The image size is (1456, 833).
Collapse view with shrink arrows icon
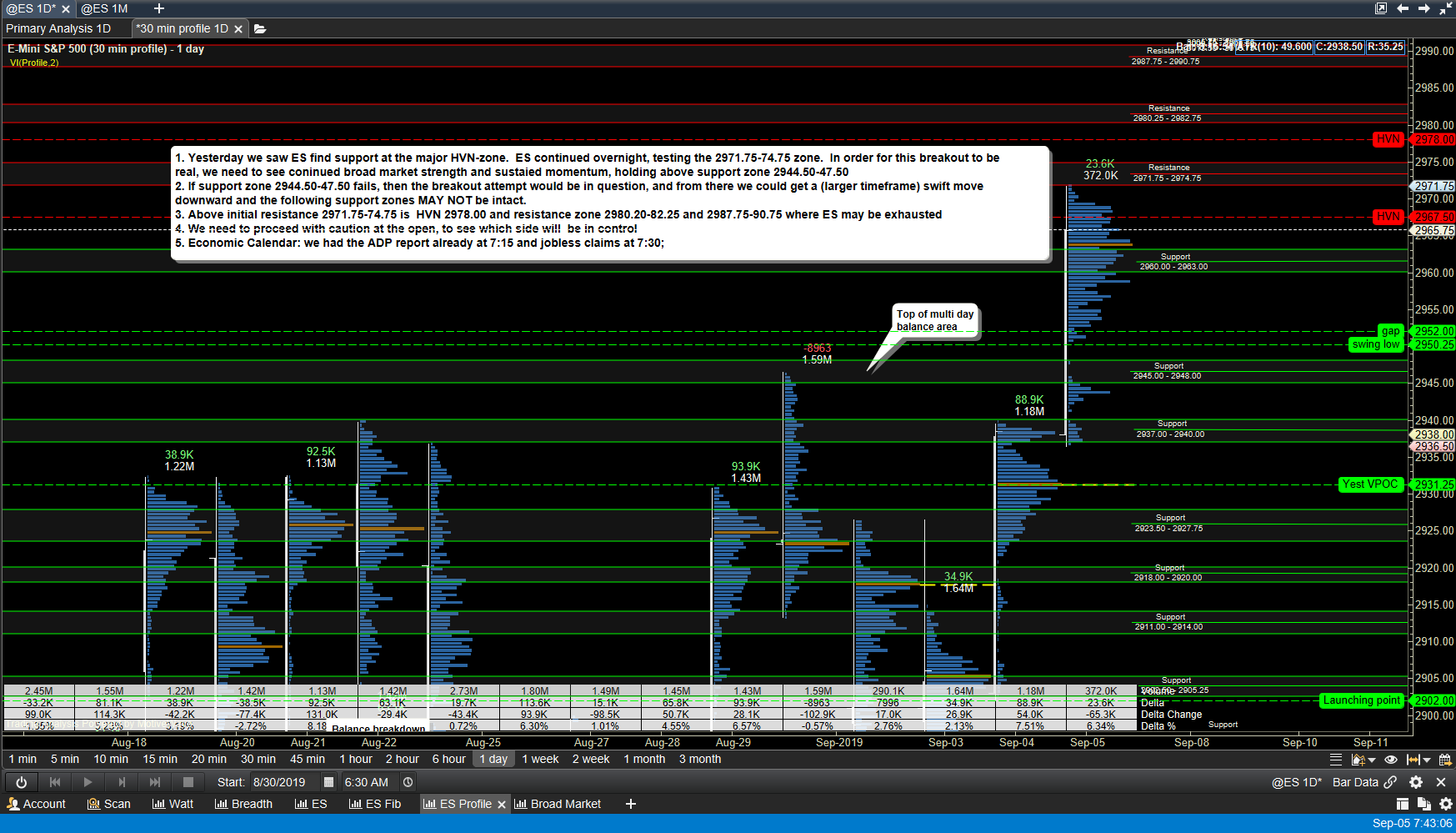(x=1446, y=8)
